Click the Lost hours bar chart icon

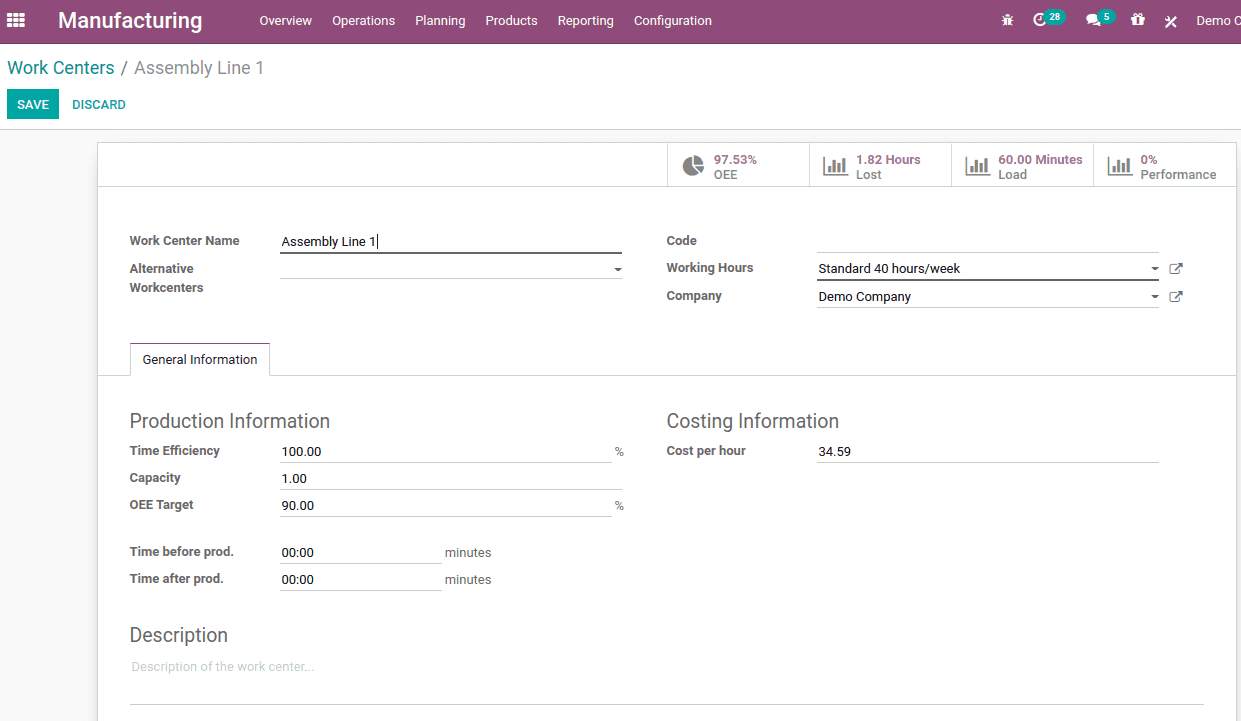[835, 166]
